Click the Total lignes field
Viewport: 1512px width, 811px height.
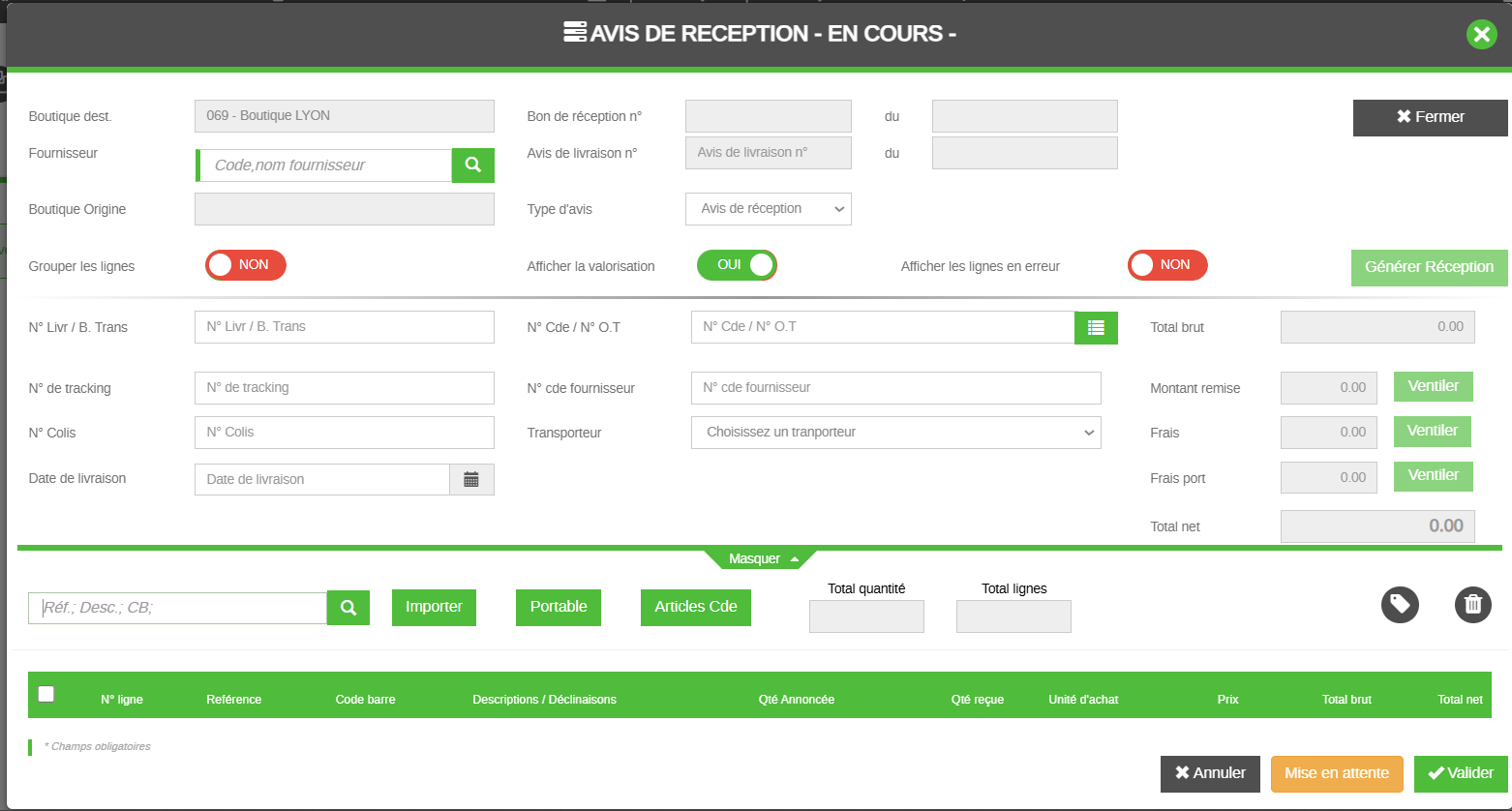(1013, 616)
